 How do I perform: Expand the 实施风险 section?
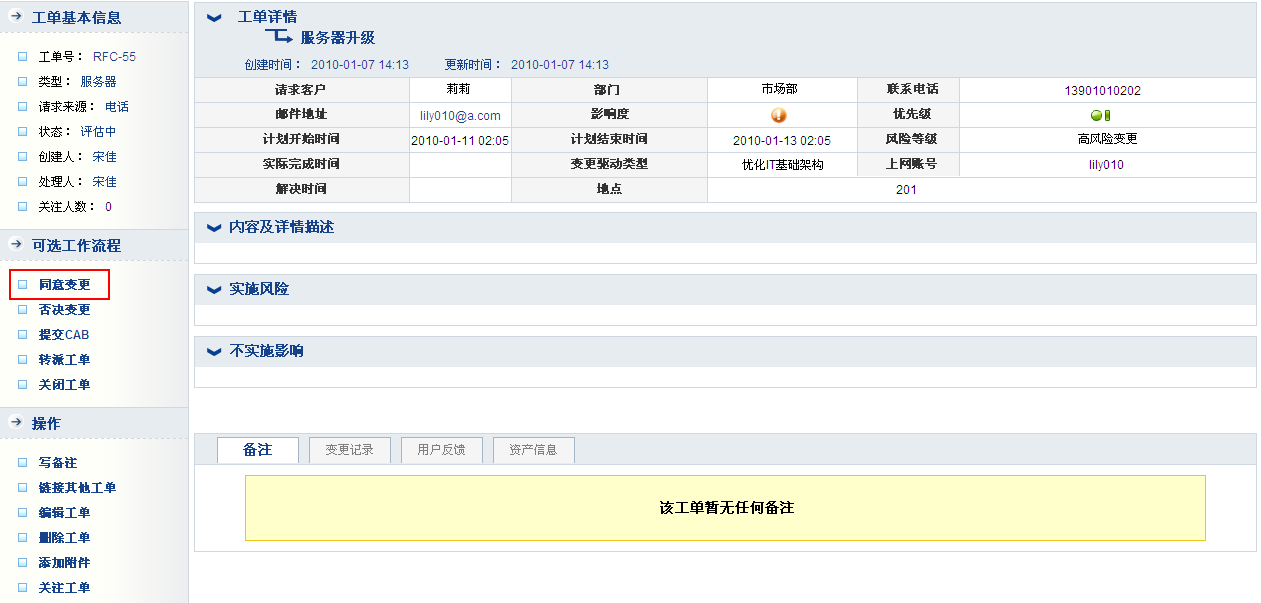214,290
